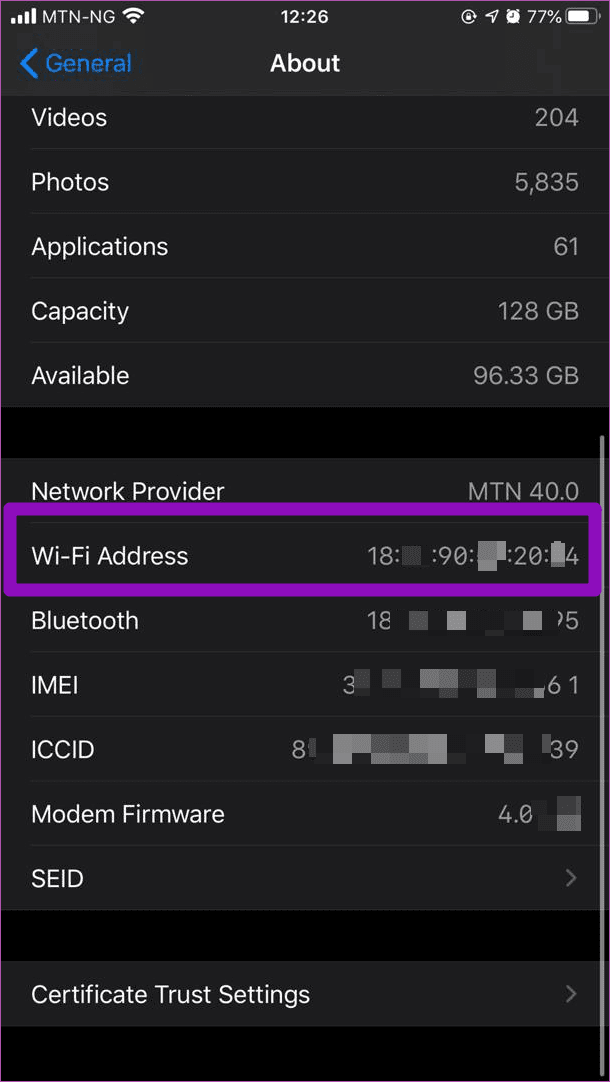Open the SEID row chevron

click(x=571, y=878)
